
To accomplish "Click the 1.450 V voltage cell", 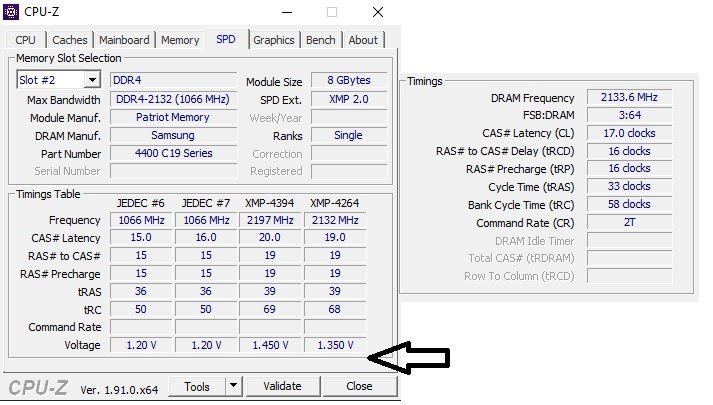I will (270, 345).
